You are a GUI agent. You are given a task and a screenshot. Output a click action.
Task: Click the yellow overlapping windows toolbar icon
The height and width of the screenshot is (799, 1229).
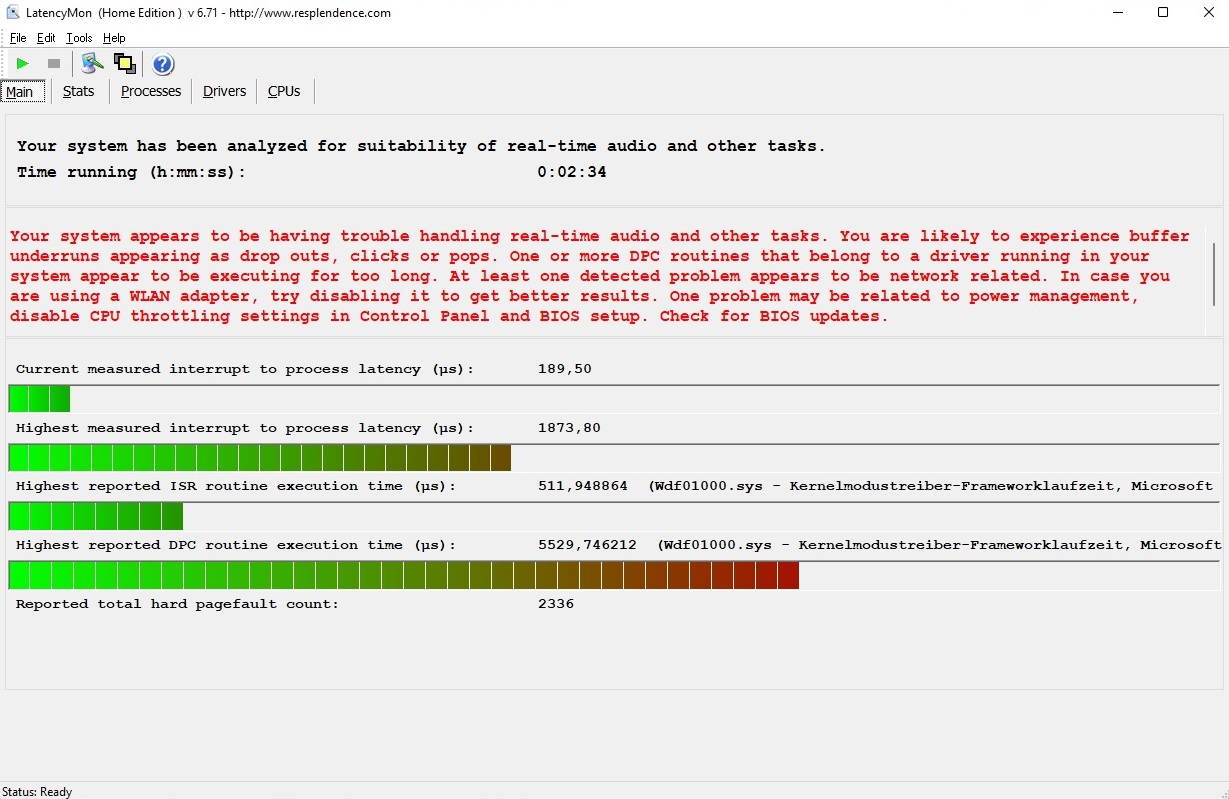coord(125,64)
